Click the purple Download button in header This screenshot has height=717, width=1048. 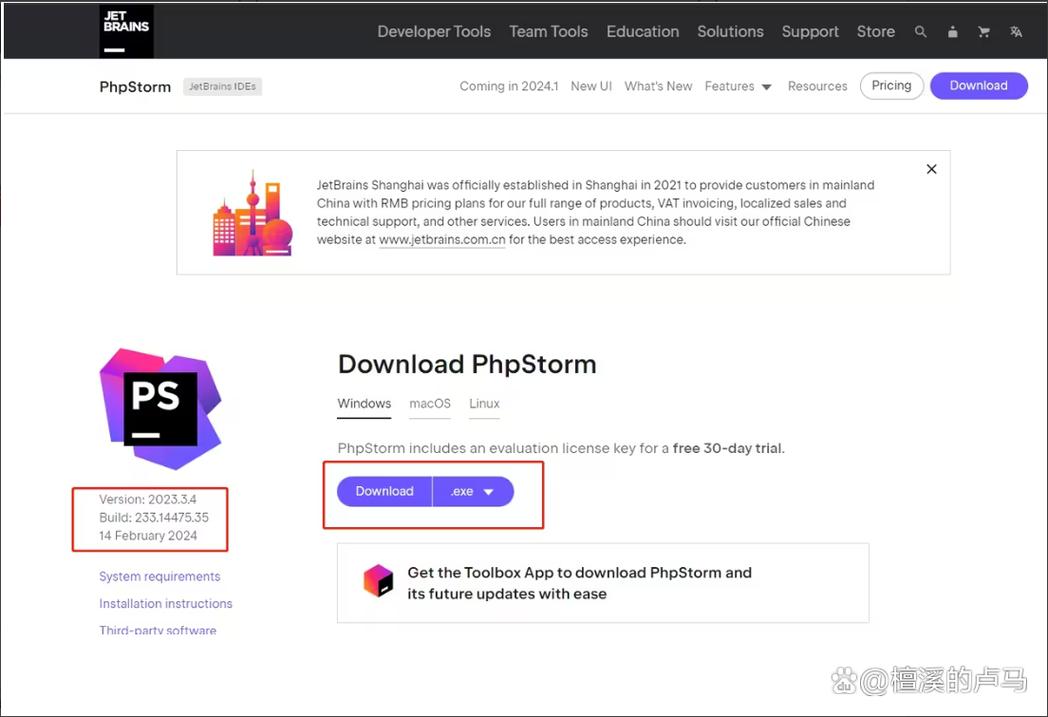tap(978, 86)
